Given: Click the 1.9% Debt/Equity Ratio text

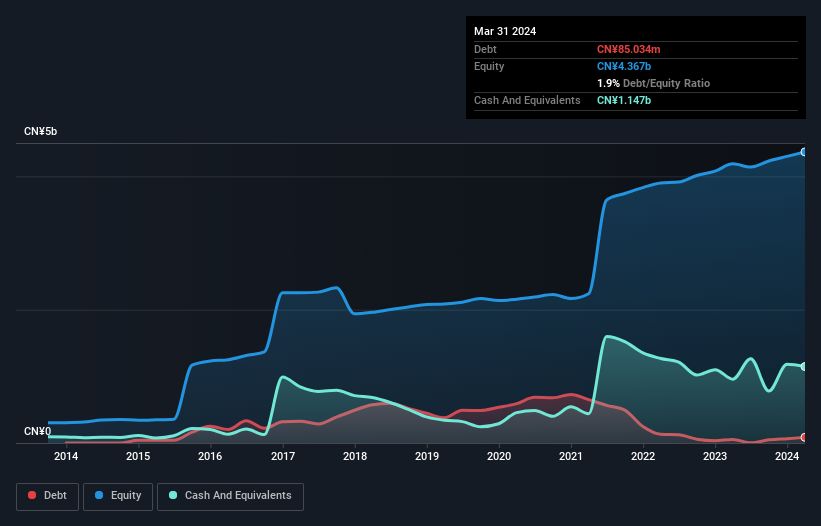Looking at the screenshot, I should pyautogui.click(x=653, y=83).
